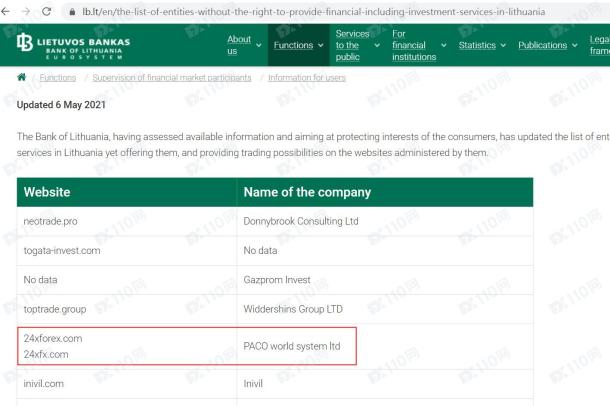Expand the Functions chevron
The height and width of the screenshot is (406, 610).
coord(321,46)
